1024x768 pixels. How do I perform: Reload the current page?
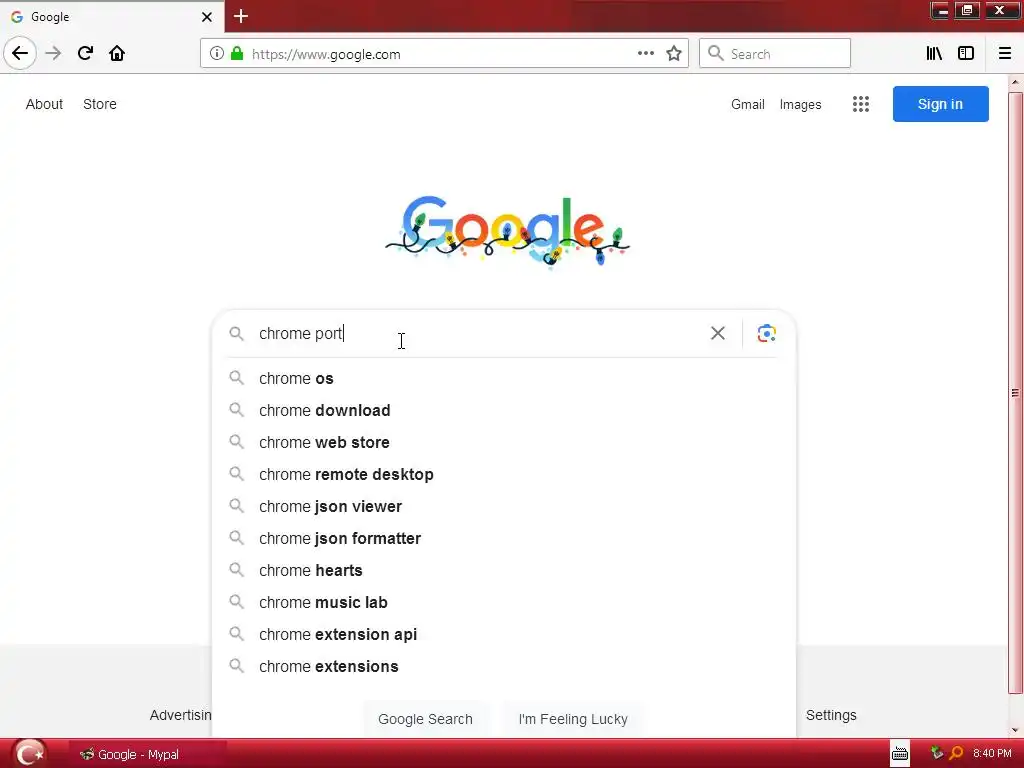(x=86, y=53)
